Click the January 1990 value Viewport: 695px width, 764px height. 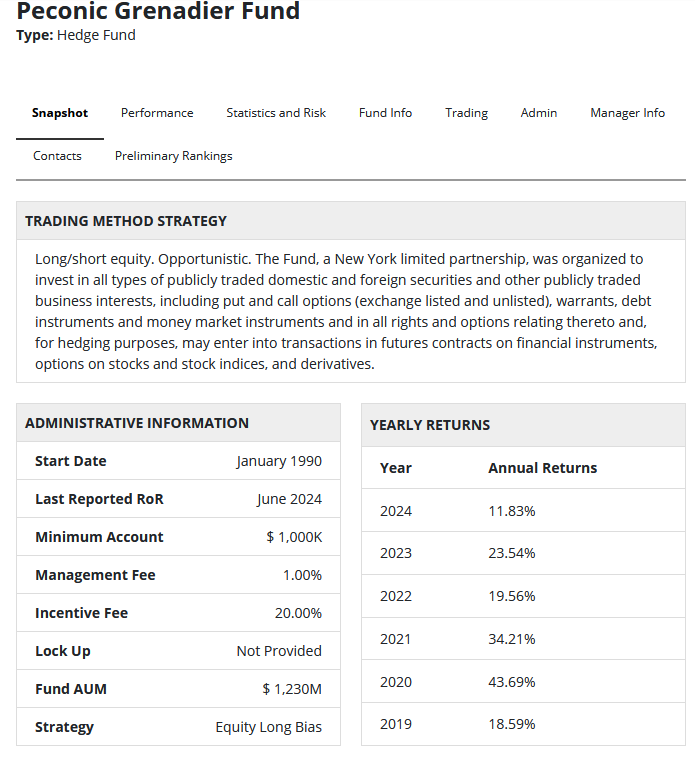pos(279,461)
